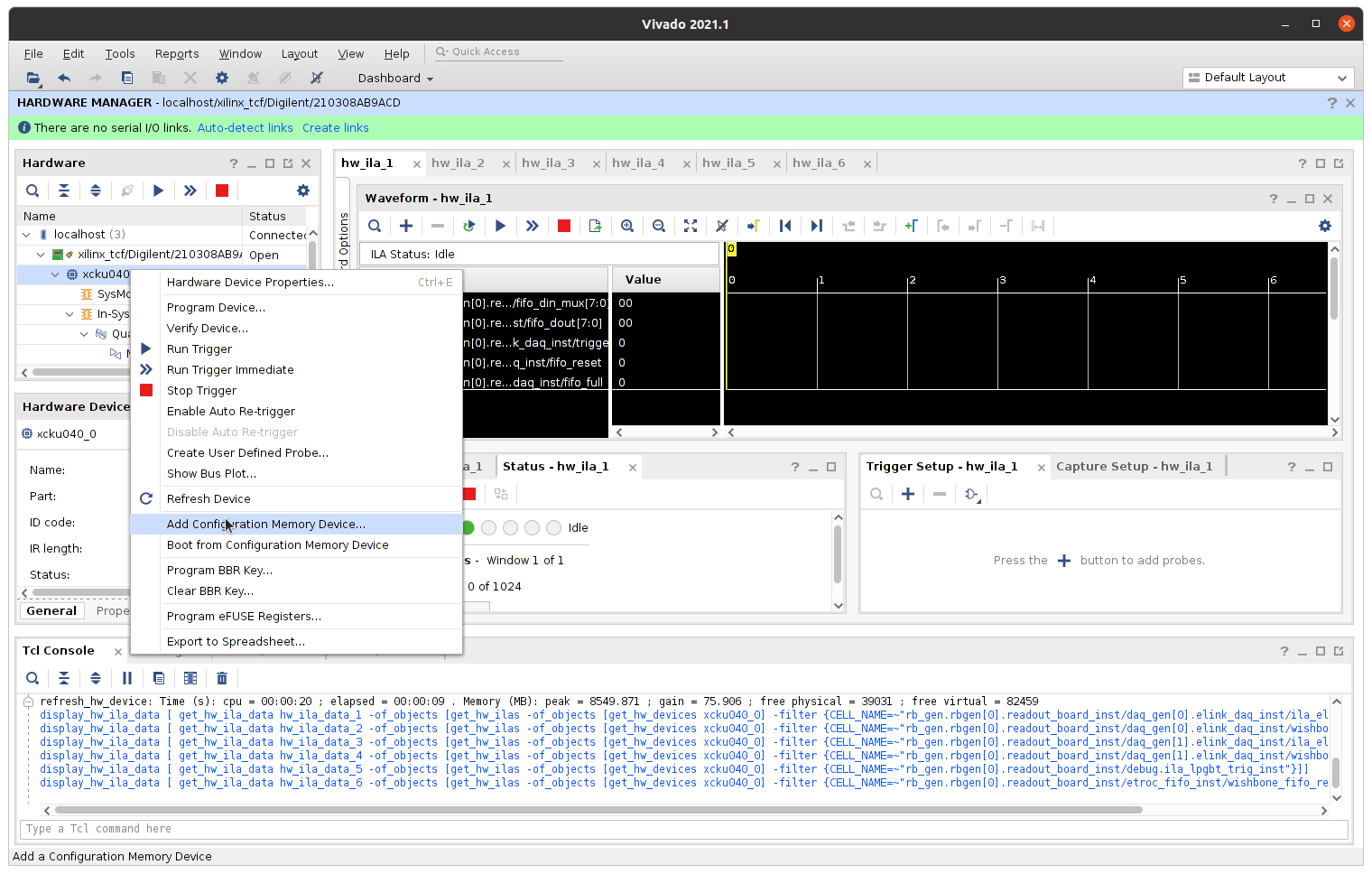Image resolution: width=1372 pixels, height=874 pixels.
Task: Open the File menu
Action: point(33,54)
